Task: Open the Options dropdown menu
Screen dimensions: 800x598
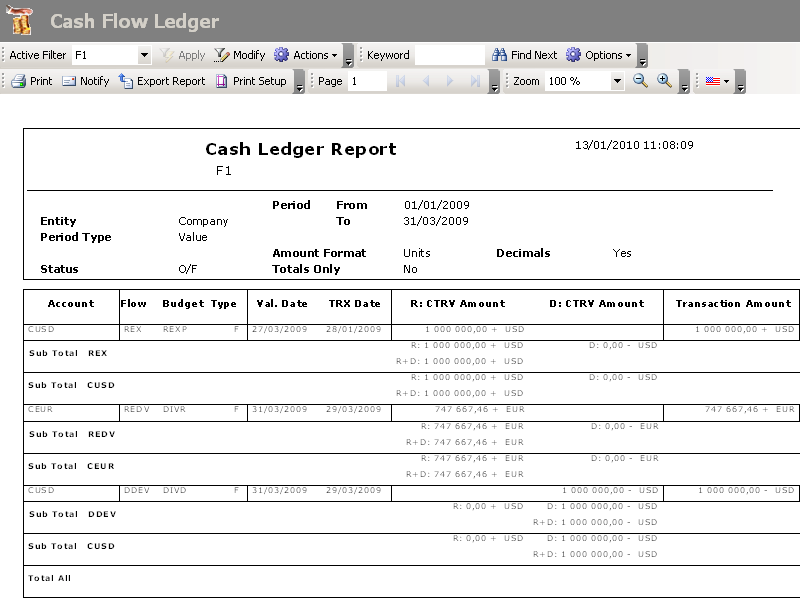Action: coord(599,55)
